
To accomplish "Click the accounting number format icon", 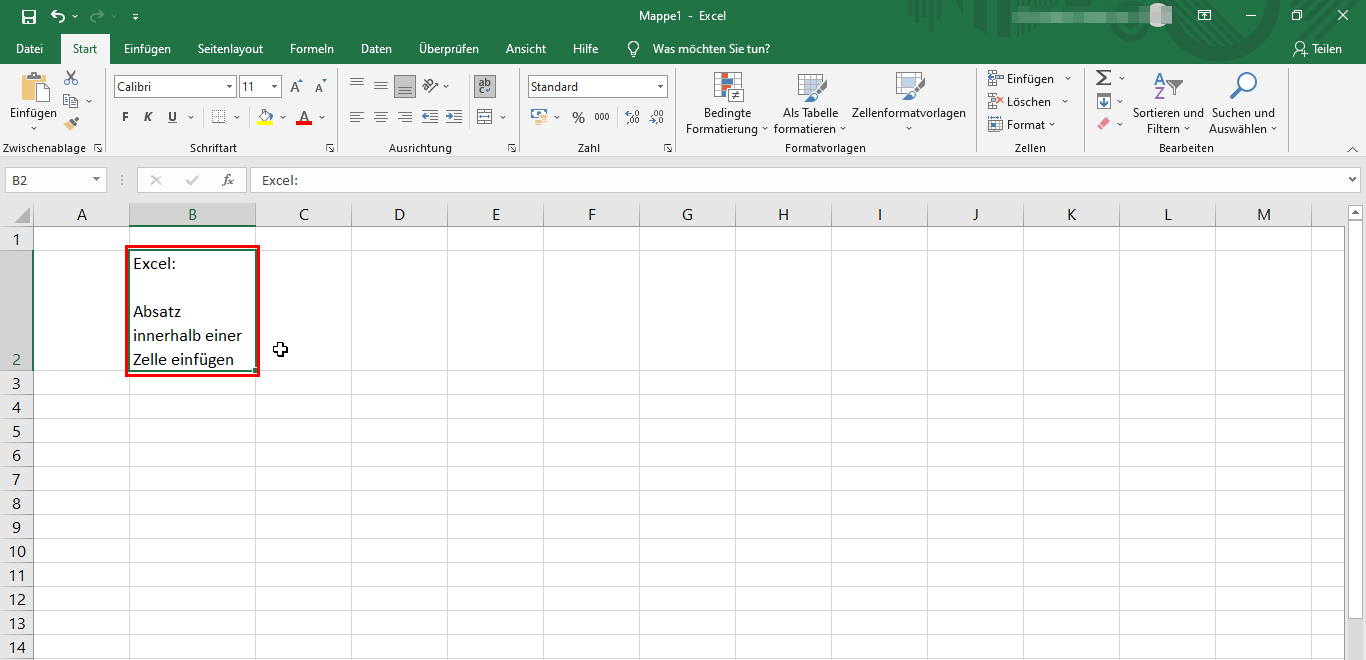I will click(x=539, y=117).
